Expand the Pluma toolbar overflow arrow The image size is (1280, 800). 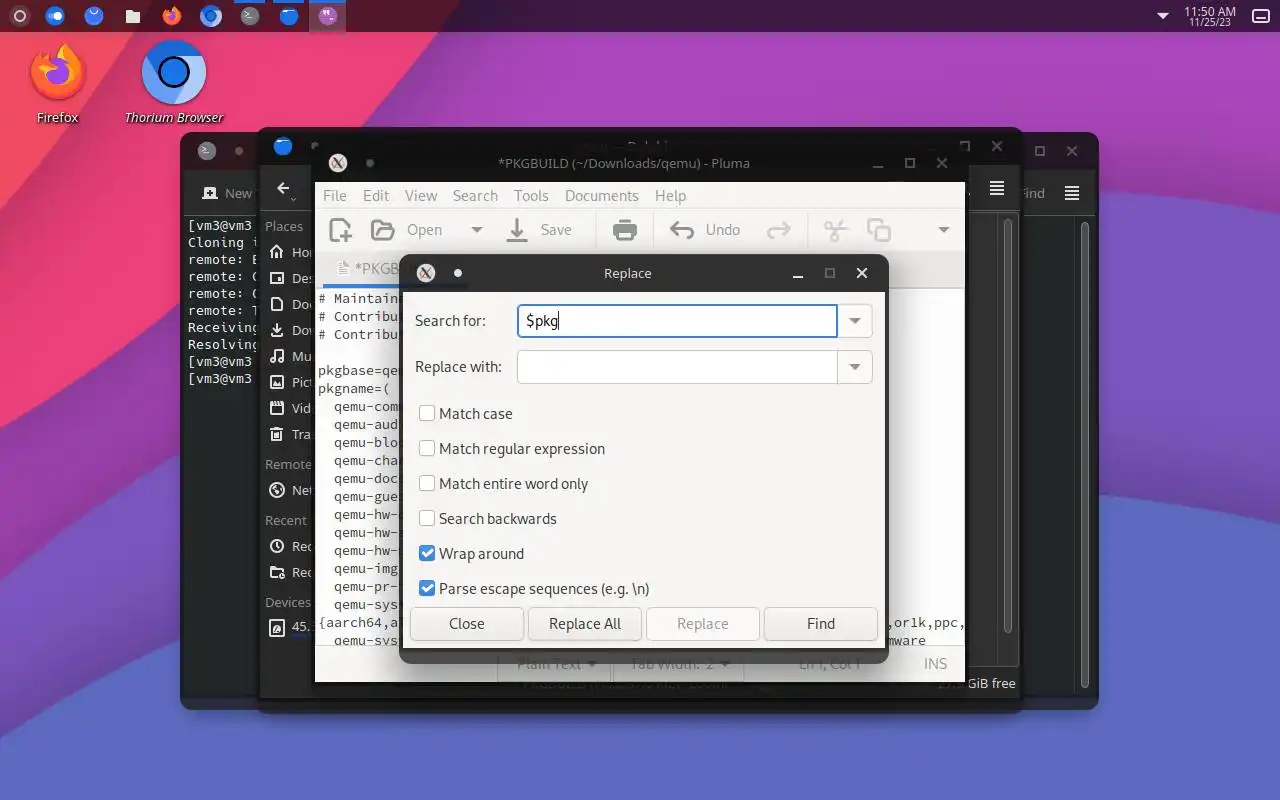click(x=943, y=230)
